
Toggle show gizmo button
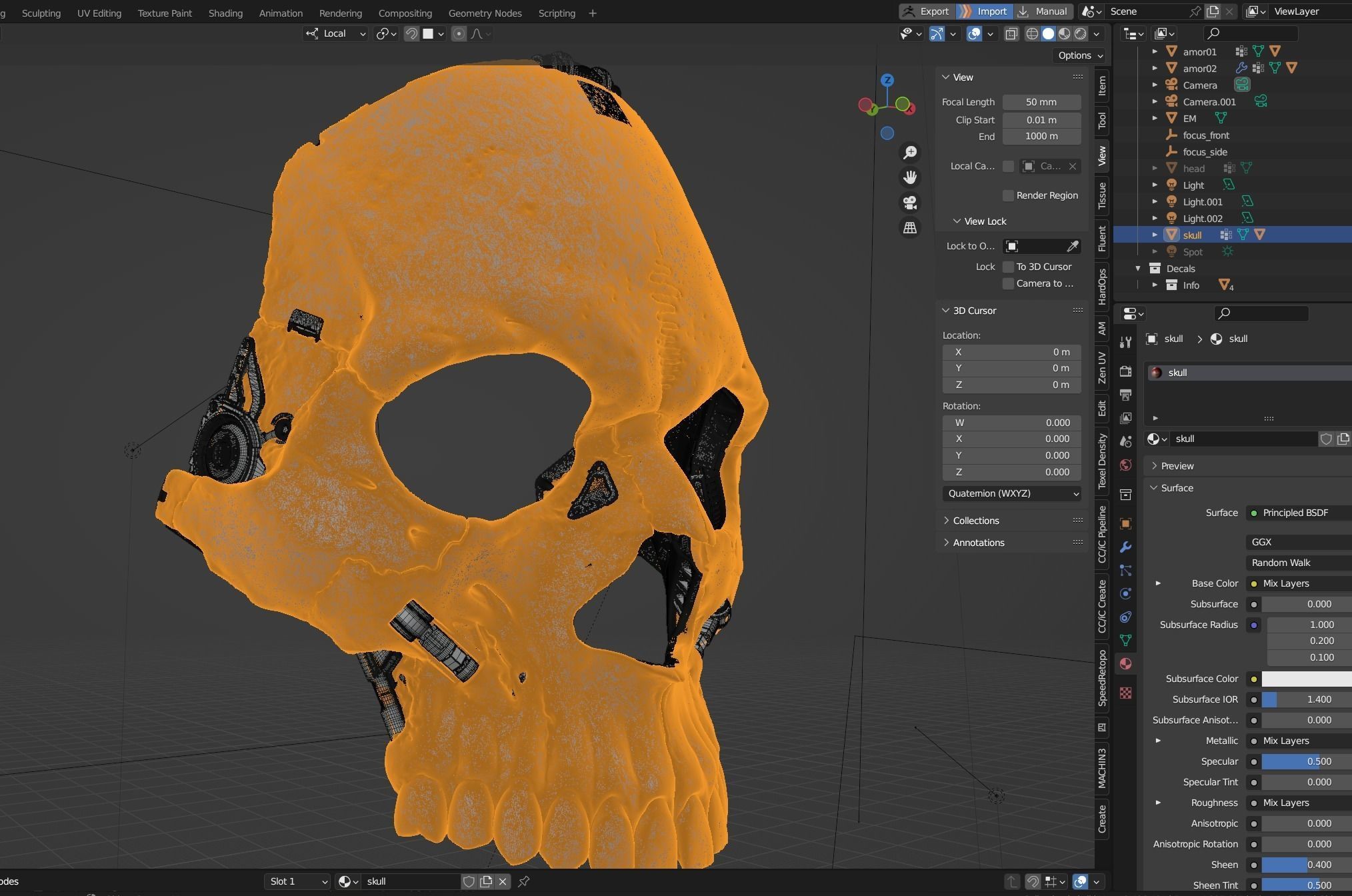click(937, 34)
